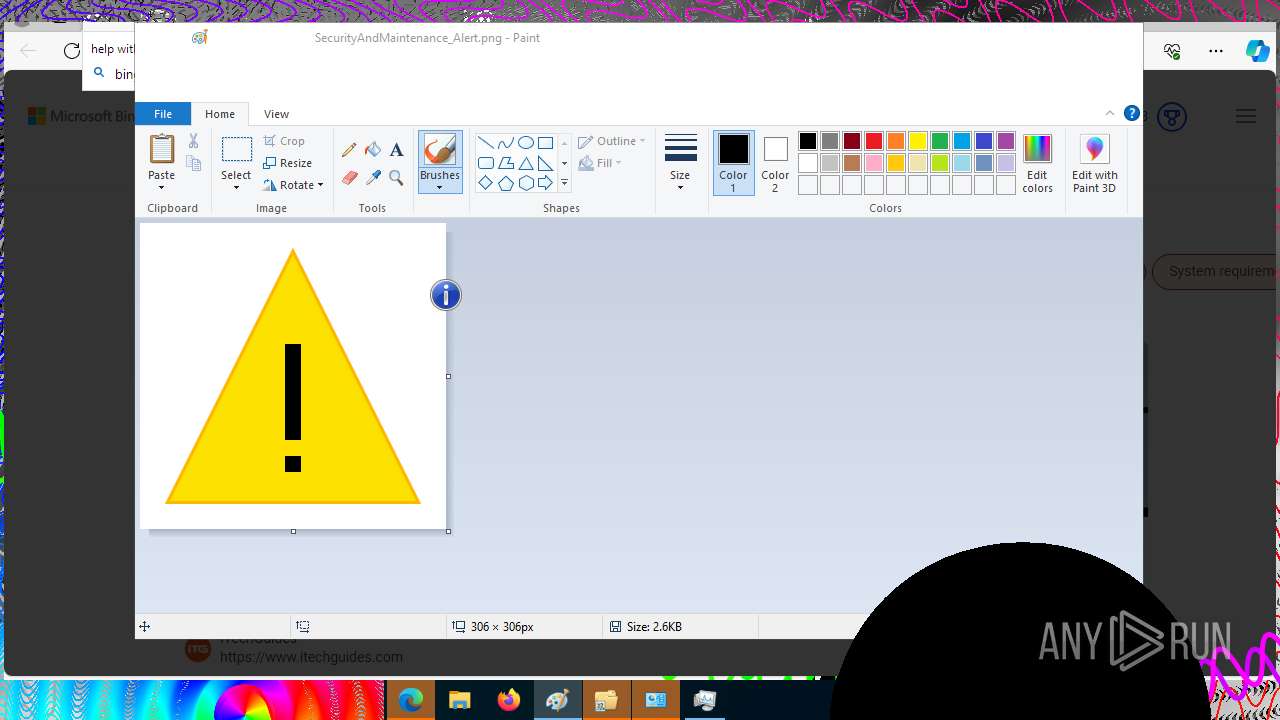Expand the Shapes gallery more arrow
1280x720 pixels.
[x=564, y=183]
